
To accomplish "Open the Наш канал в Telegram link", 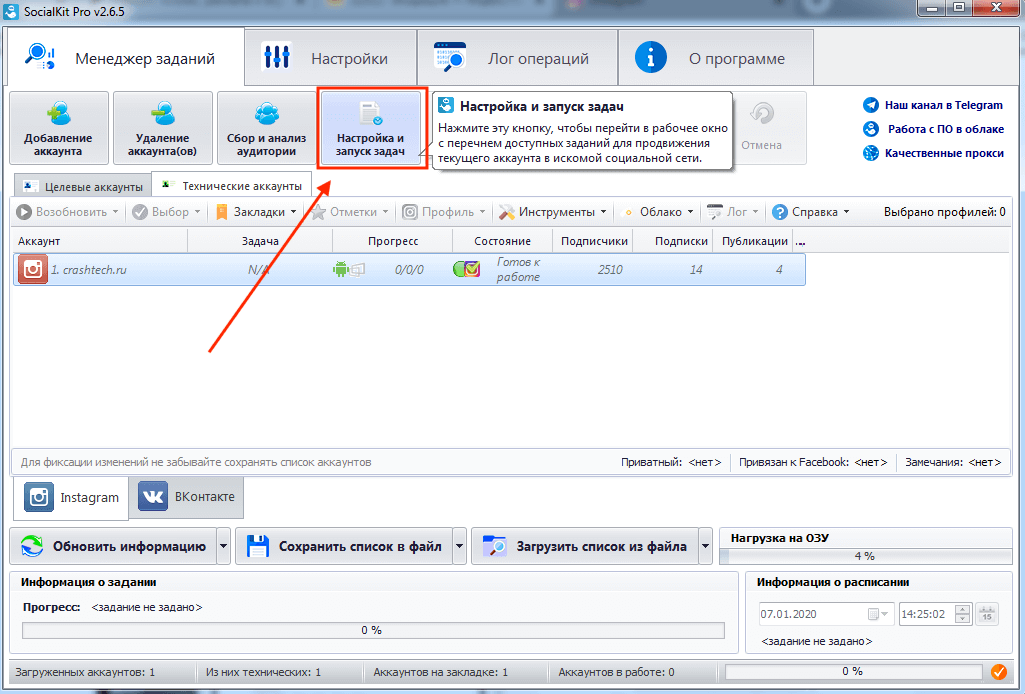I will coord(943,105).
